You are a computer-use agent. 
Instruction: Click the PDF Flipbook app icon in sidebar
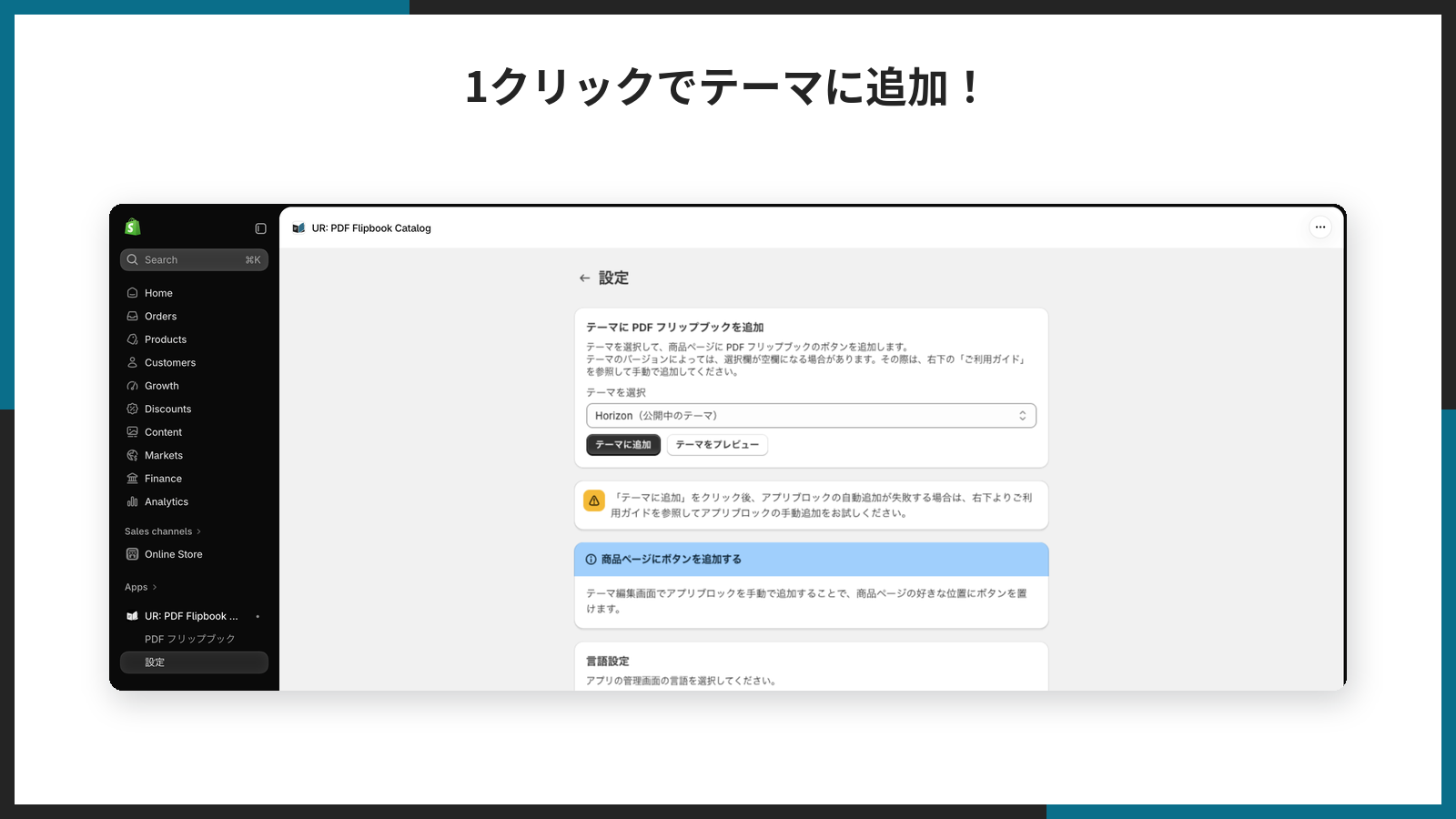pyautogui.click(x=133, y=616)
